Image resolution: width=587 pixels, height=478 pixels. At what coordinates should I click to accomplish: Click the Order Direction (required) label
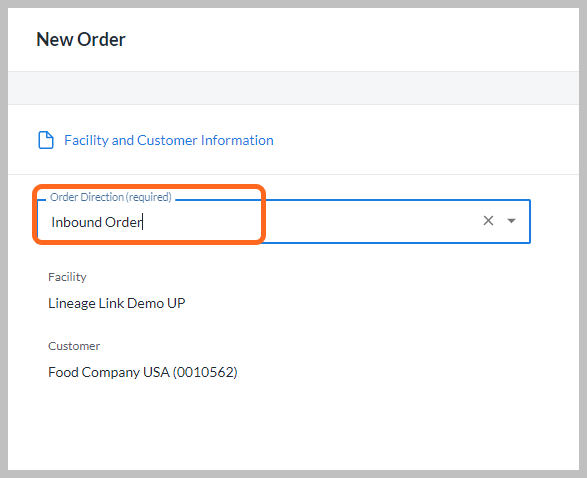[x=111, y=197]
